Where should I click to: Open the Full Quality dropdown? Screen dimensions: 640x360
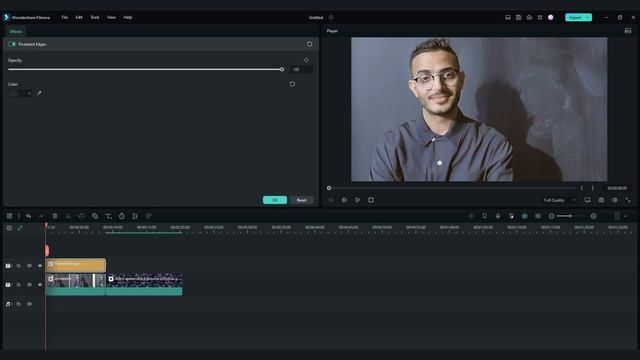pos(559,200)
